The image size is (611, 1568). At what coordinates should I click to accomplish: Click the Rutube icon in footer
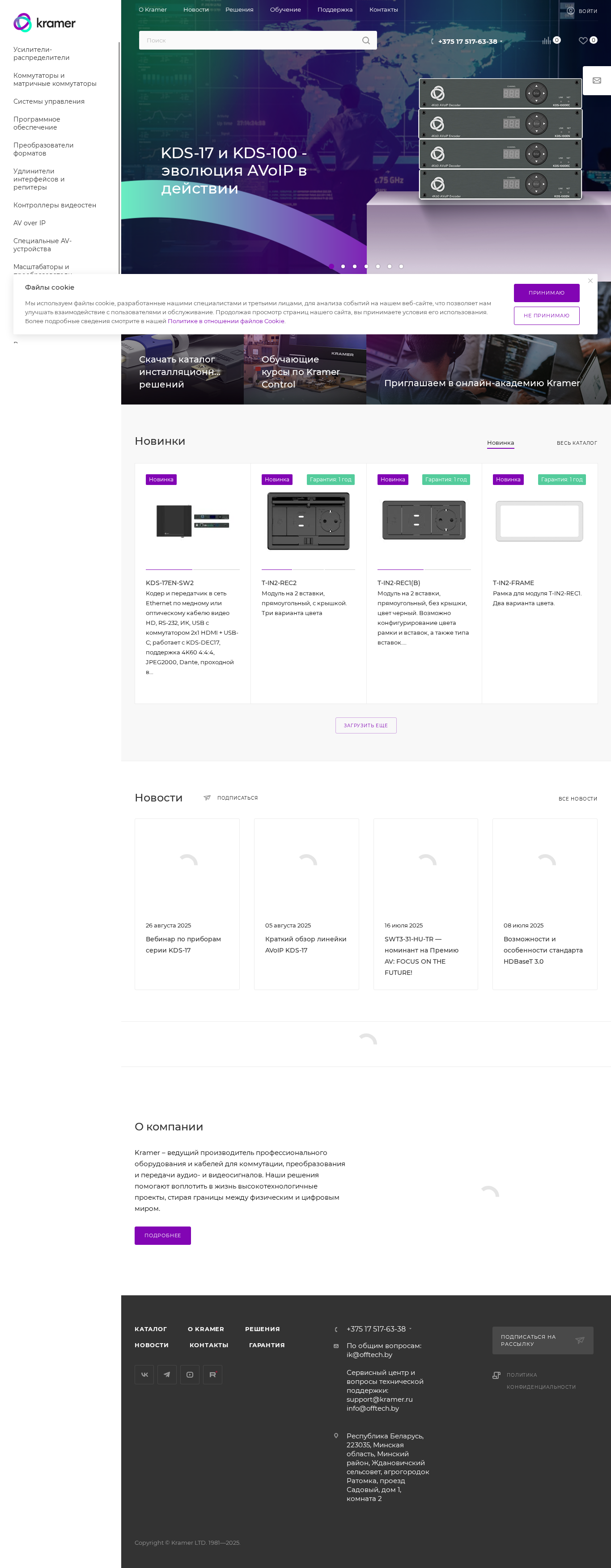[x=212, y=1374]
